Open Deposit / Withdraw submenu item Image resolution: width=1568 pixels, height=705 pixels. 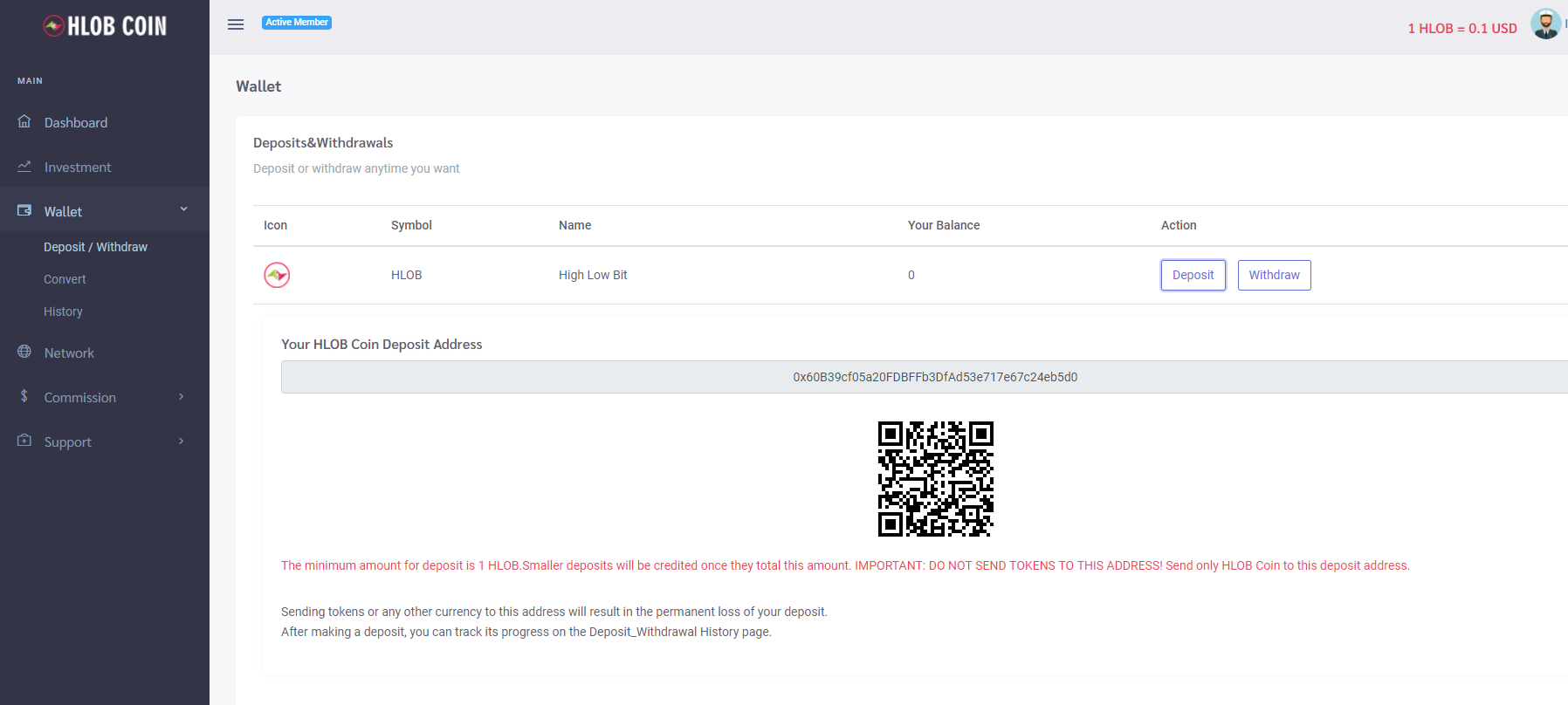[96, 247]
